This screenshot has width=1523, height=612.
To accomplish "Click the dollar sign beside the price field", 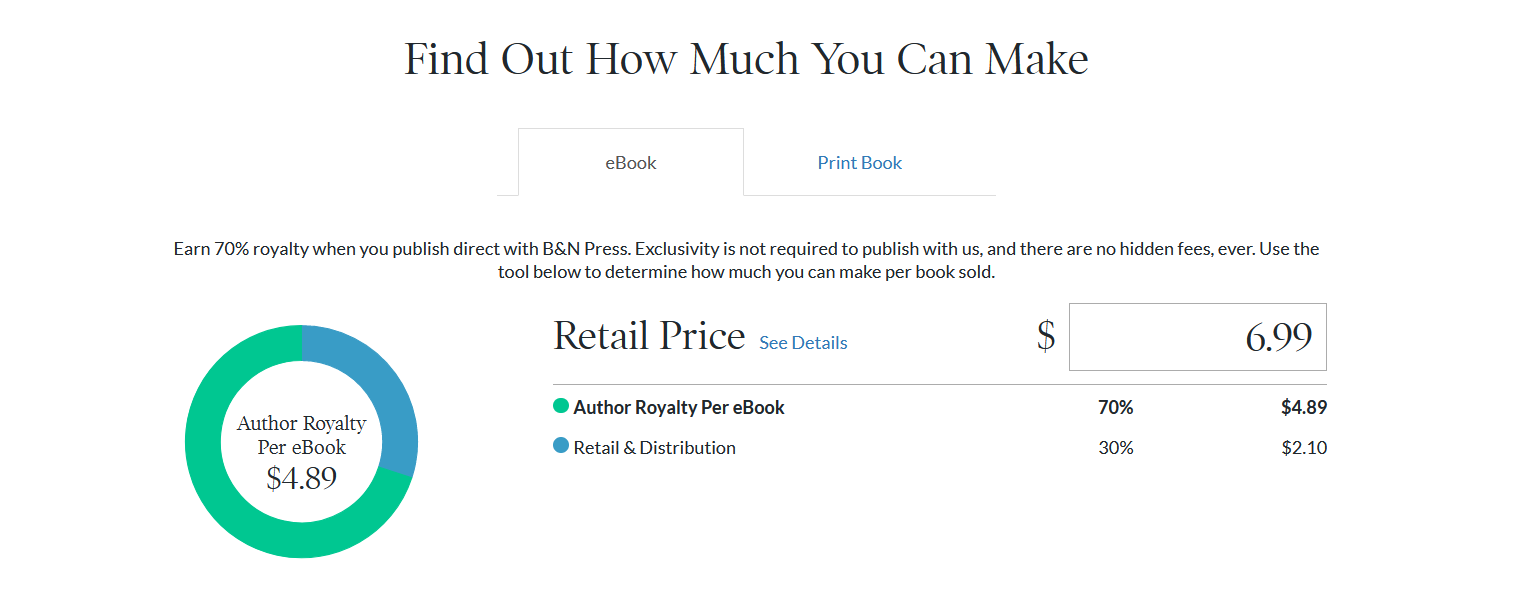I will click(1046, 338).
